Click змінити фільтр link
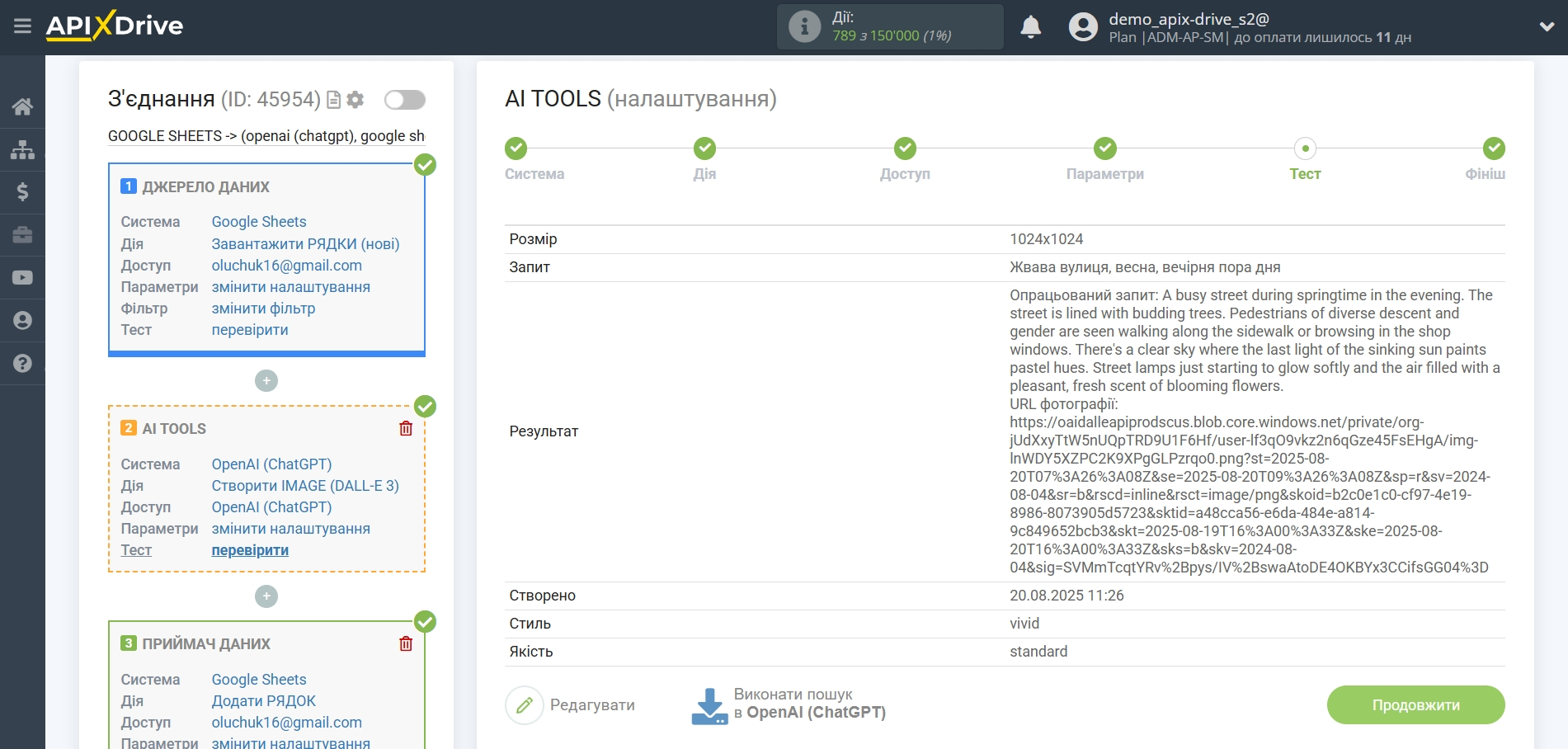1568x749 pixels. 263,309
